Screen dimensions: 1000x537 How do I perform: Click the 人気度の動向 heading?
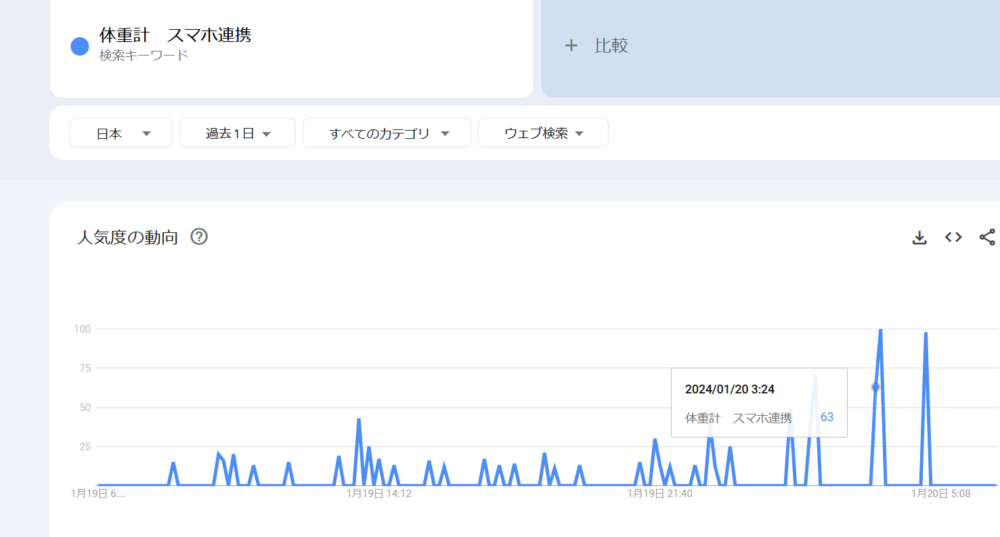pyautogui.click(x=128, y=237)
